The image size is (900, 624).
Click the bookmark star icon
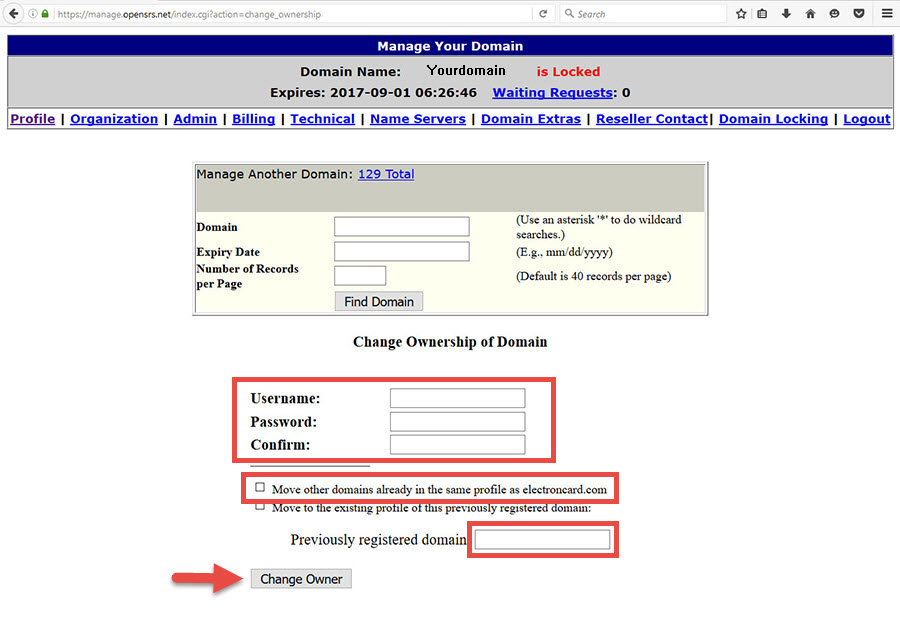(x=741, y=14)
